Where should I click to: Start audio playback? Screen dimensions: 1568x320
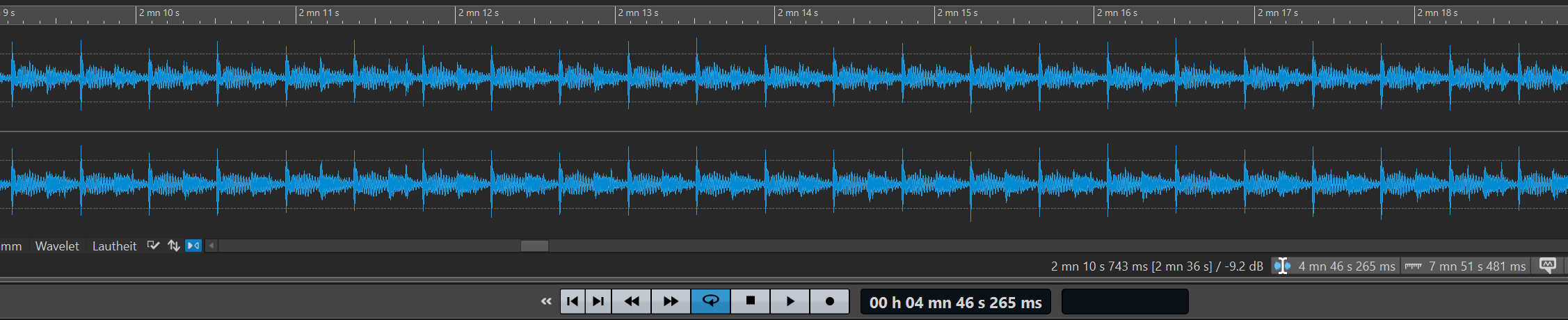790,301
